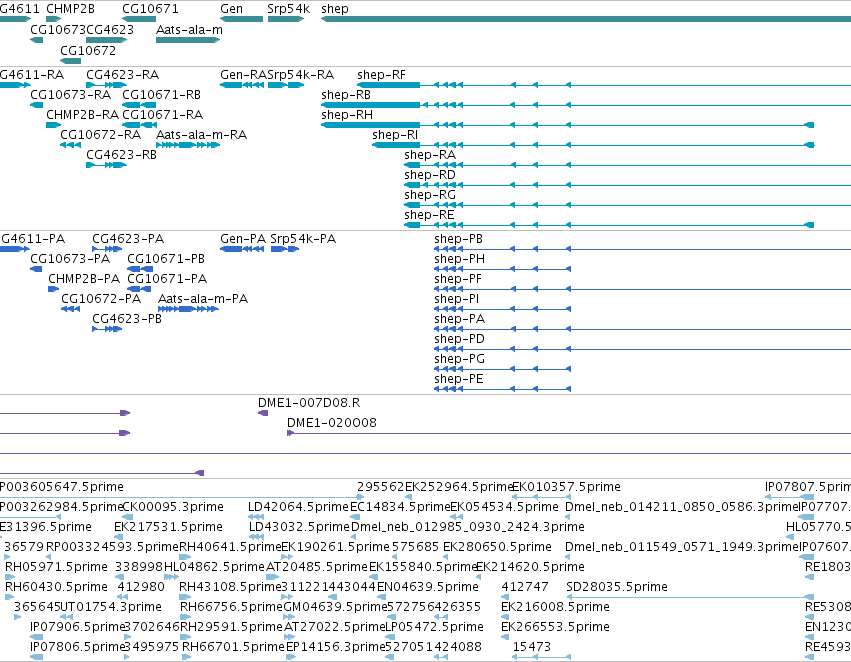Click CG10672-PA protein label
851x662 pixels.
tap(101, 299)
